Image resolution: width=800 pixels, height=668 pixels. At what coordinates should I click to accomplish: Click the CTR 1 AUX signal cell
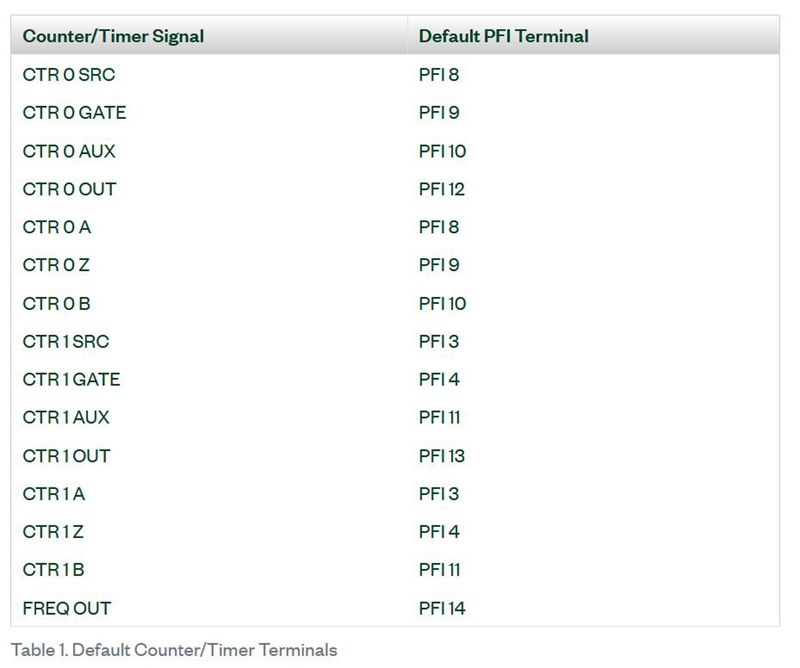66,417
